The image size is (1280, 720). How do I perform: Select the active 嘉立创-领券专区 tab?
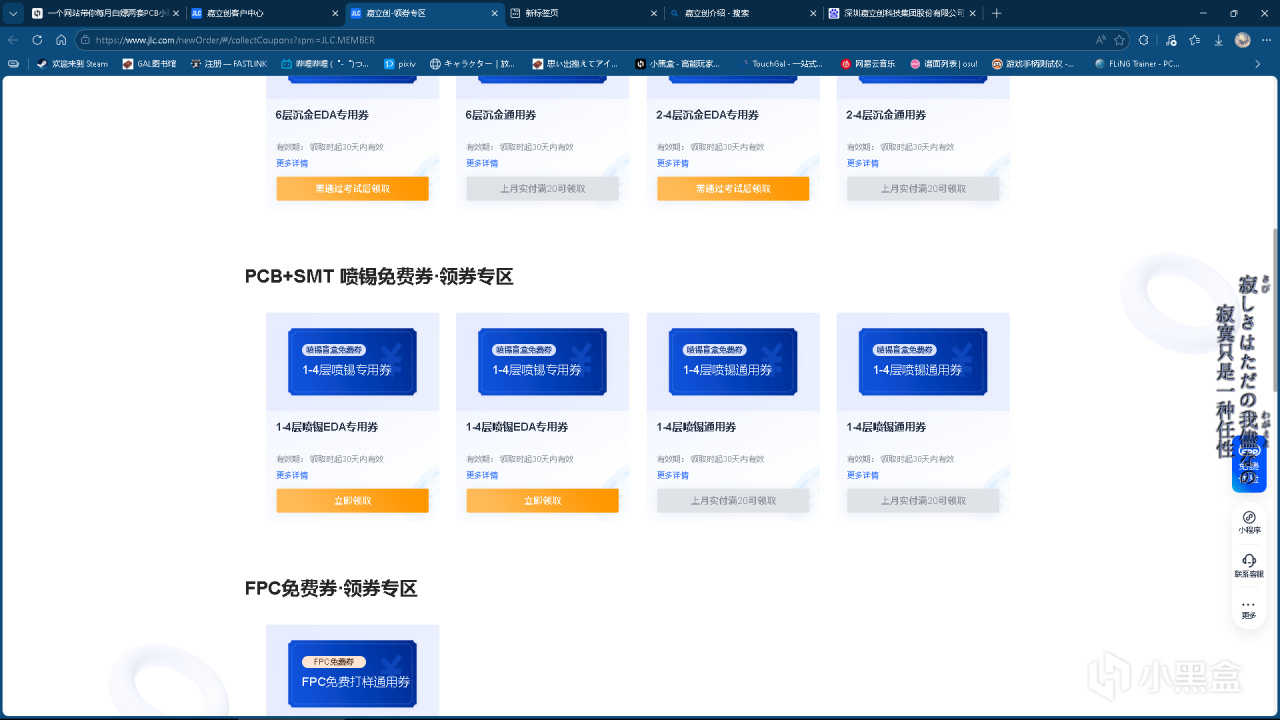pos(422,13)
